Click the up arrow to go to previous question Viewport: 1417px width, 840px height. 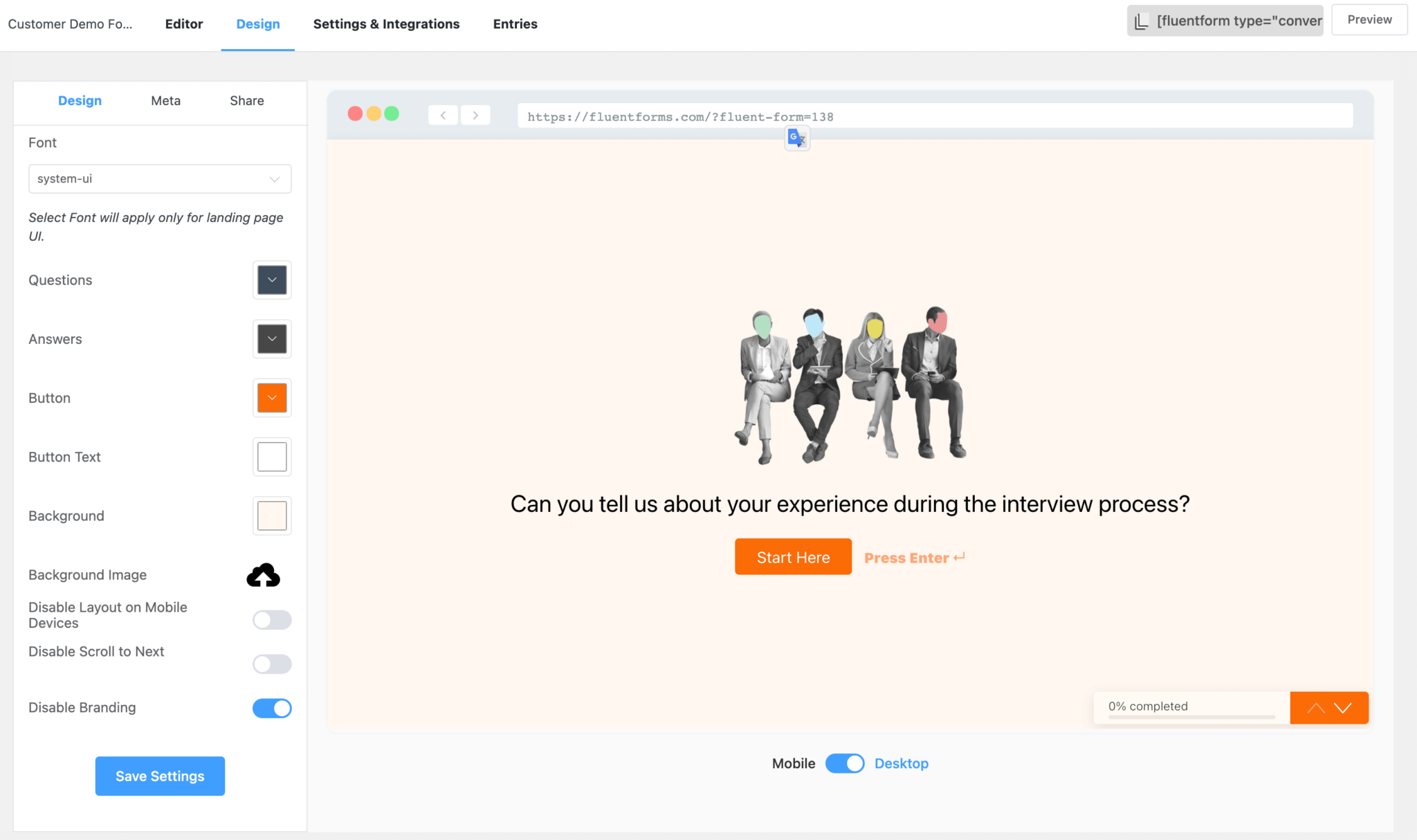(x=1315, y=707)
